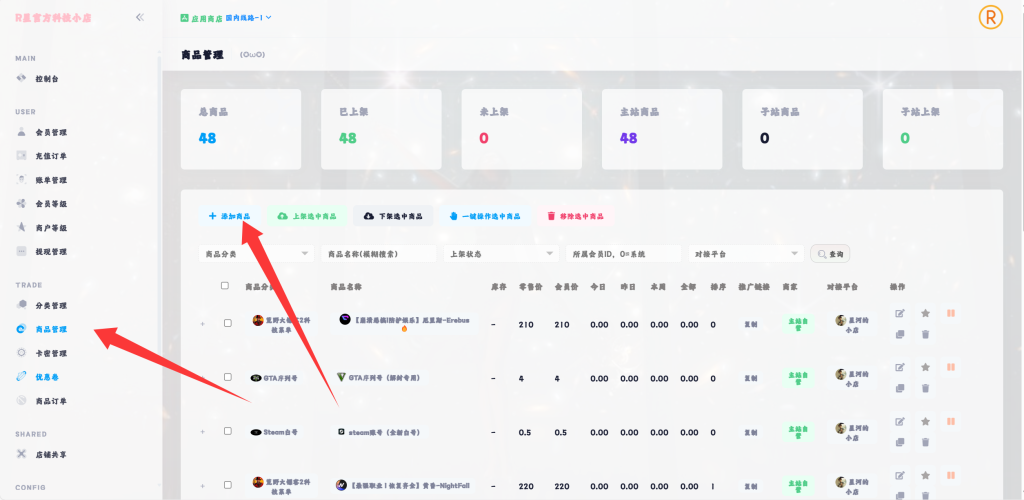Click the star icon in the GTA序列号 row
Viewport: 1024px width, 500px height.
925,367
